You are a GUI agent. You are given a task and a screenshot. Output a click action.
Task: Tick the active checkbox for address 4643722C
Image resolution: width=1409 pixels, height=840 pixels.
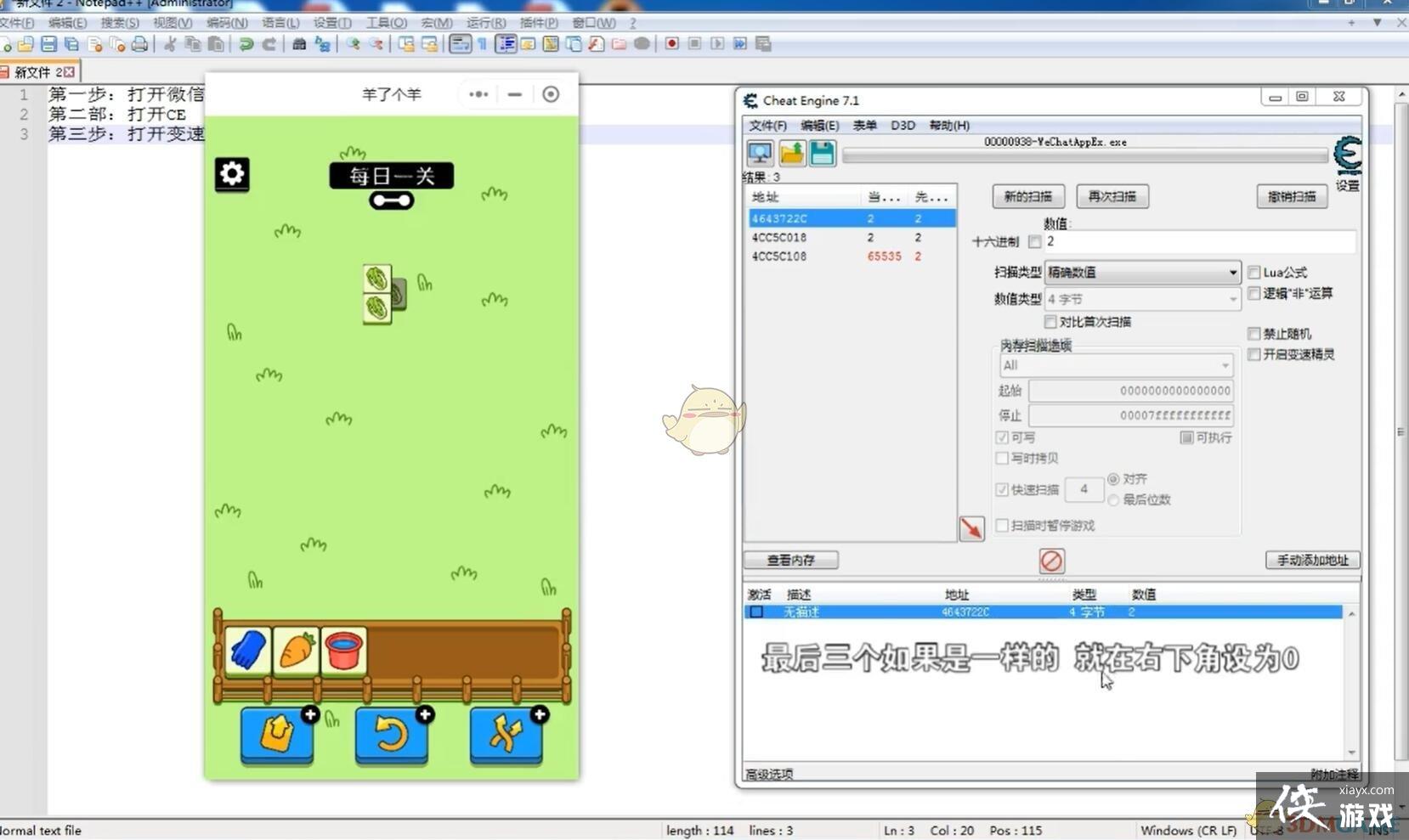click(x=756, y=612)
